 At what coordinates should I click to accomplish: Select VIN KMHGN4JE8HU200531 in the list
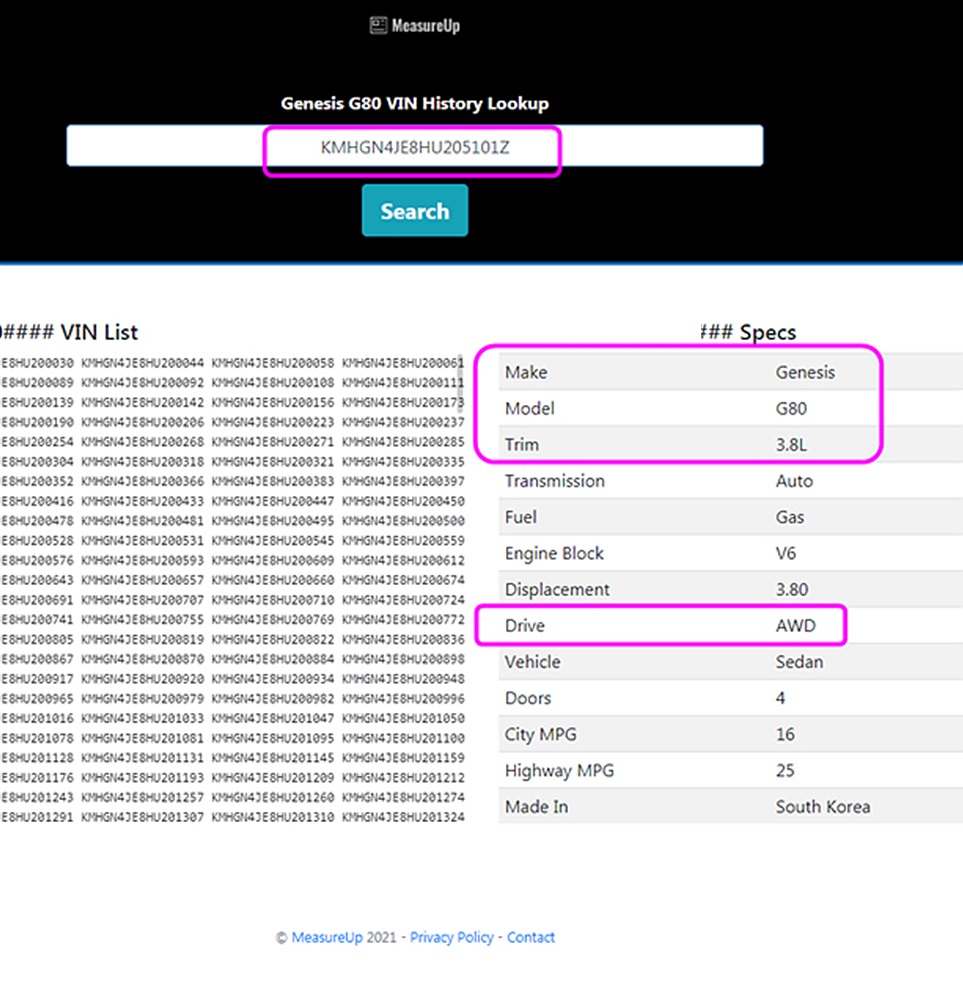(143, 541)
